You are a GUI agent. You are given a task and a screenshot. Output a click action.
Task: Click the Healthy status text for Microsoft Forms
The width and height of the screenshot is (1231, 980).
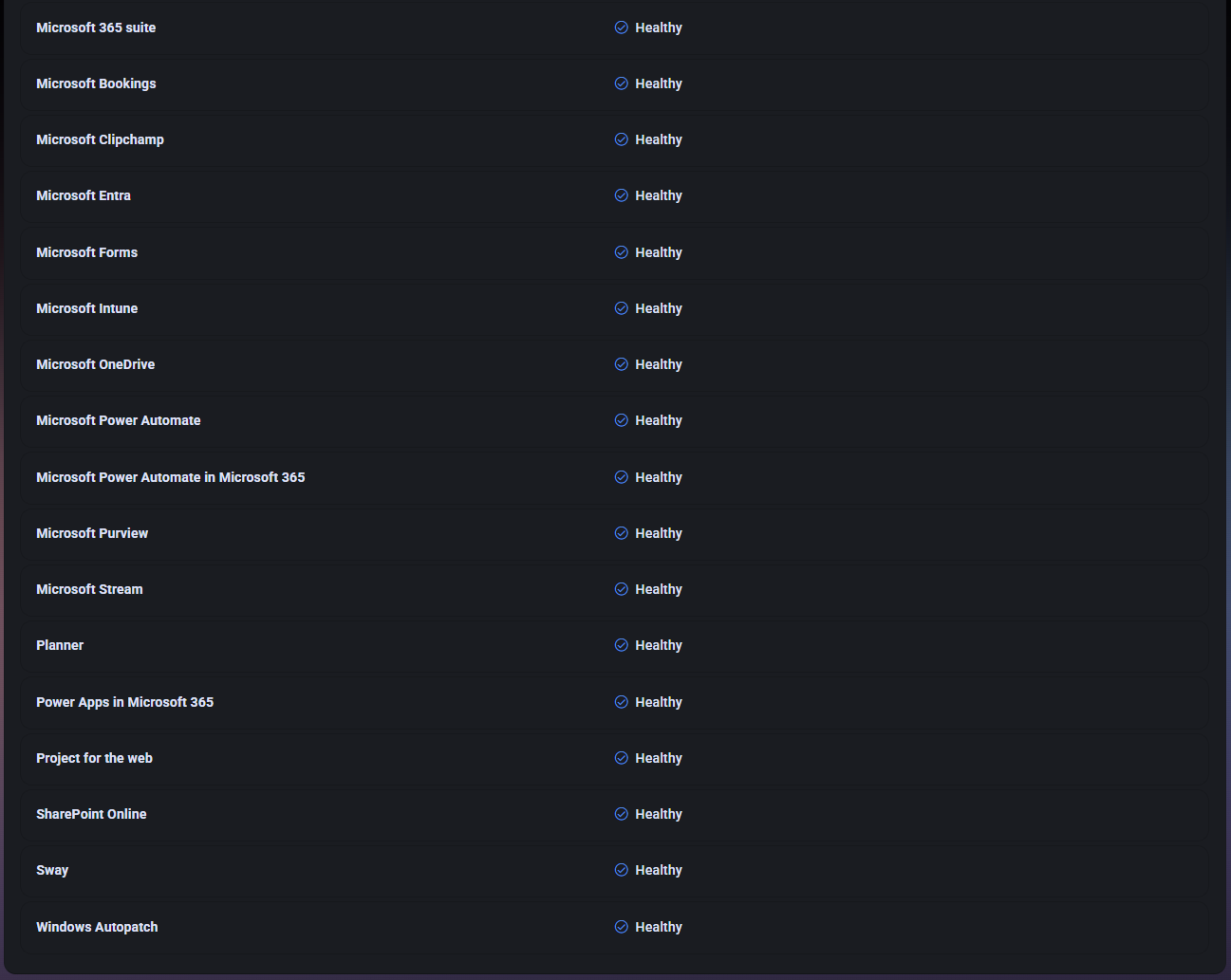pyautogui.click(x=659, y=252)
